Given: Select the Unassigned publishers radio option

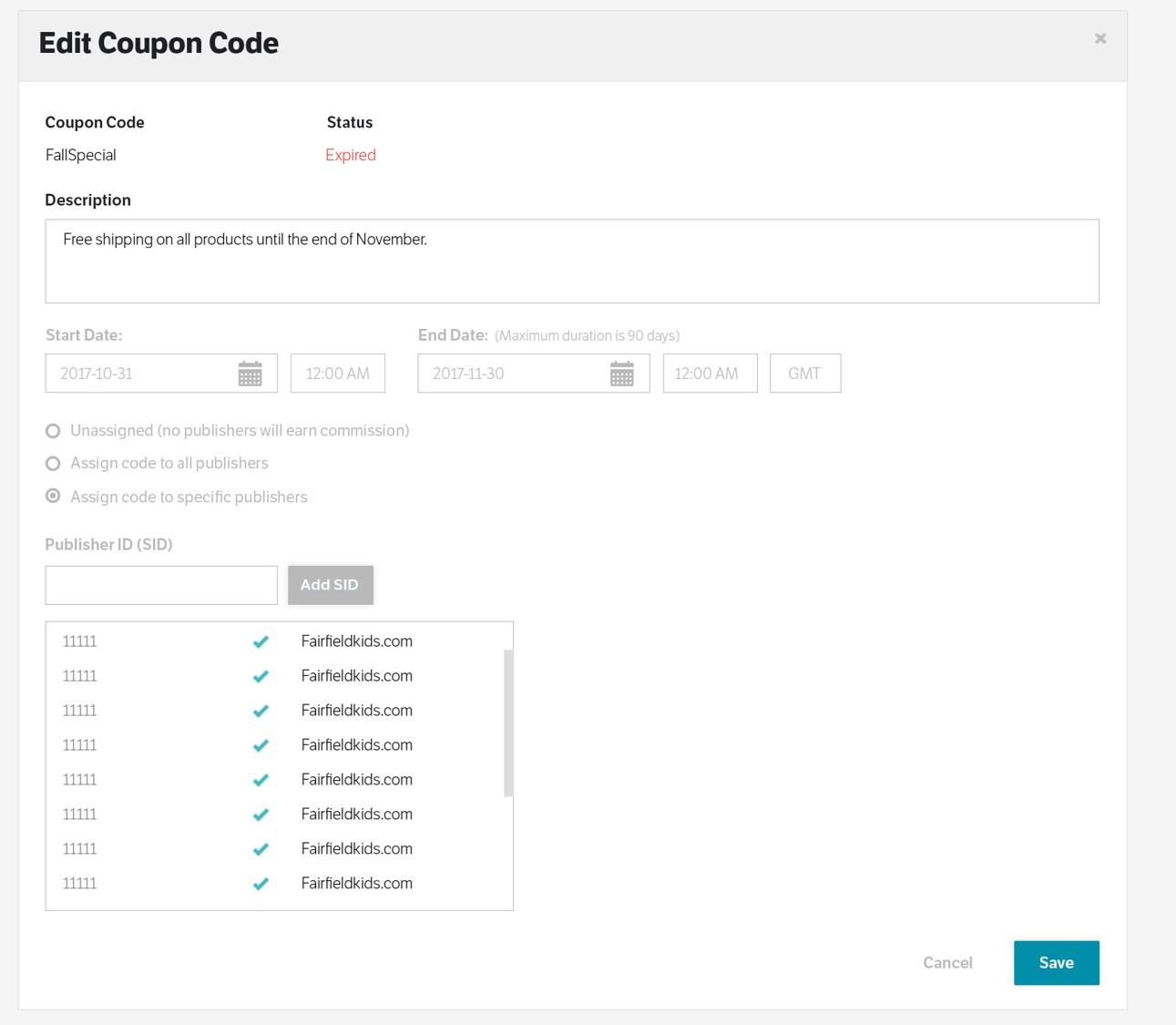Looking at the screenshot, I should click(54, 431).
